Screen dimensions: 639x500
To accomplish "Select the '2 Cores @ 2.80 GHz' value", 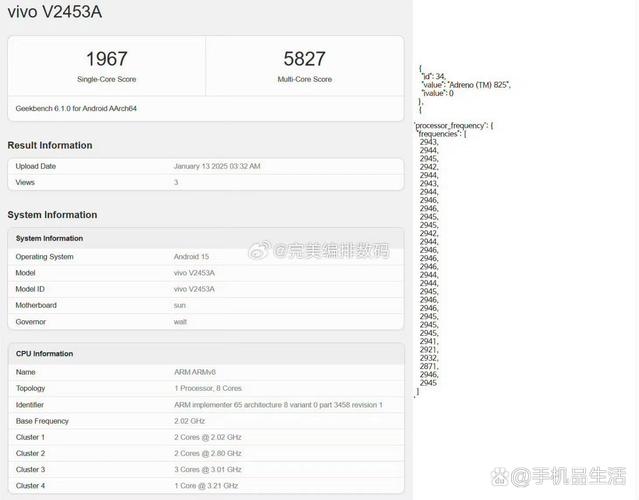I will coord(208,453).
